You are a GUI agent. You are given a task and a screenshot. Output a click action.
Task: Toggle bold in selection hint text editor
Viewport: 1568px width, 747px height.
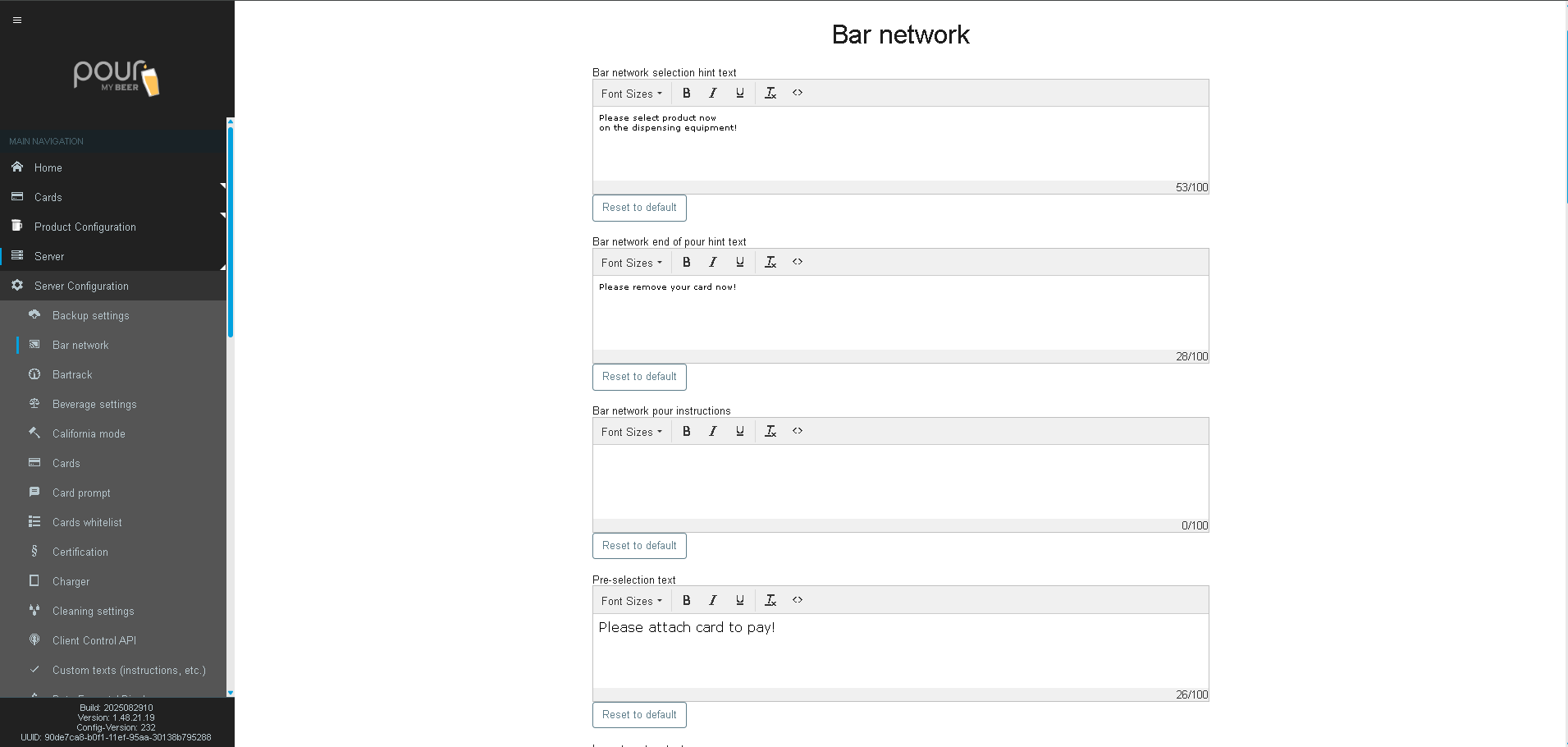687,94
